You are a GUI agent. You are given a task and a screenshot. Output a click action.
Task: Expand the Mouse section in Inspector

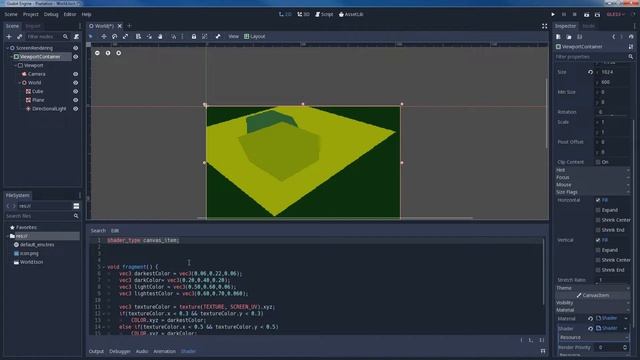(x=592, y=184)
